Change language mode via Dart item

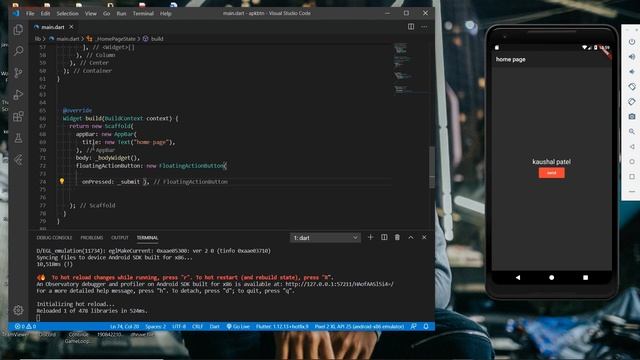(x=214, y=327)
